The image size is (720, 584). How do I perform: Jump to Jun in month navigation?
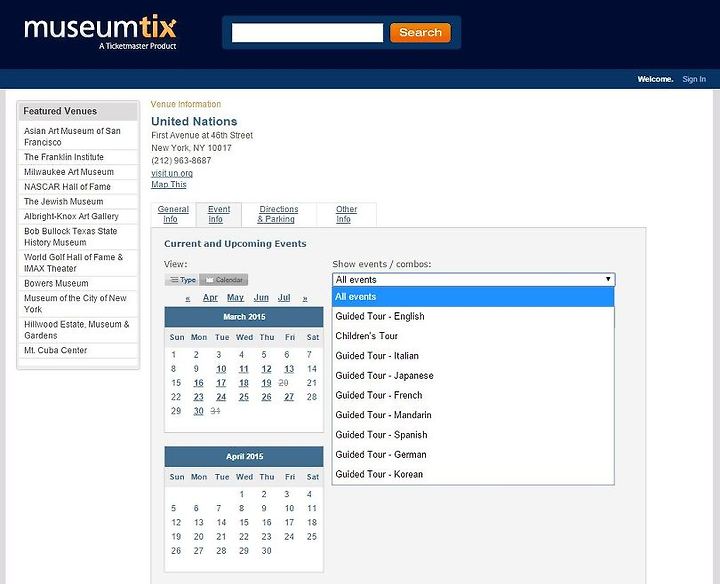[x=261, y=298]
